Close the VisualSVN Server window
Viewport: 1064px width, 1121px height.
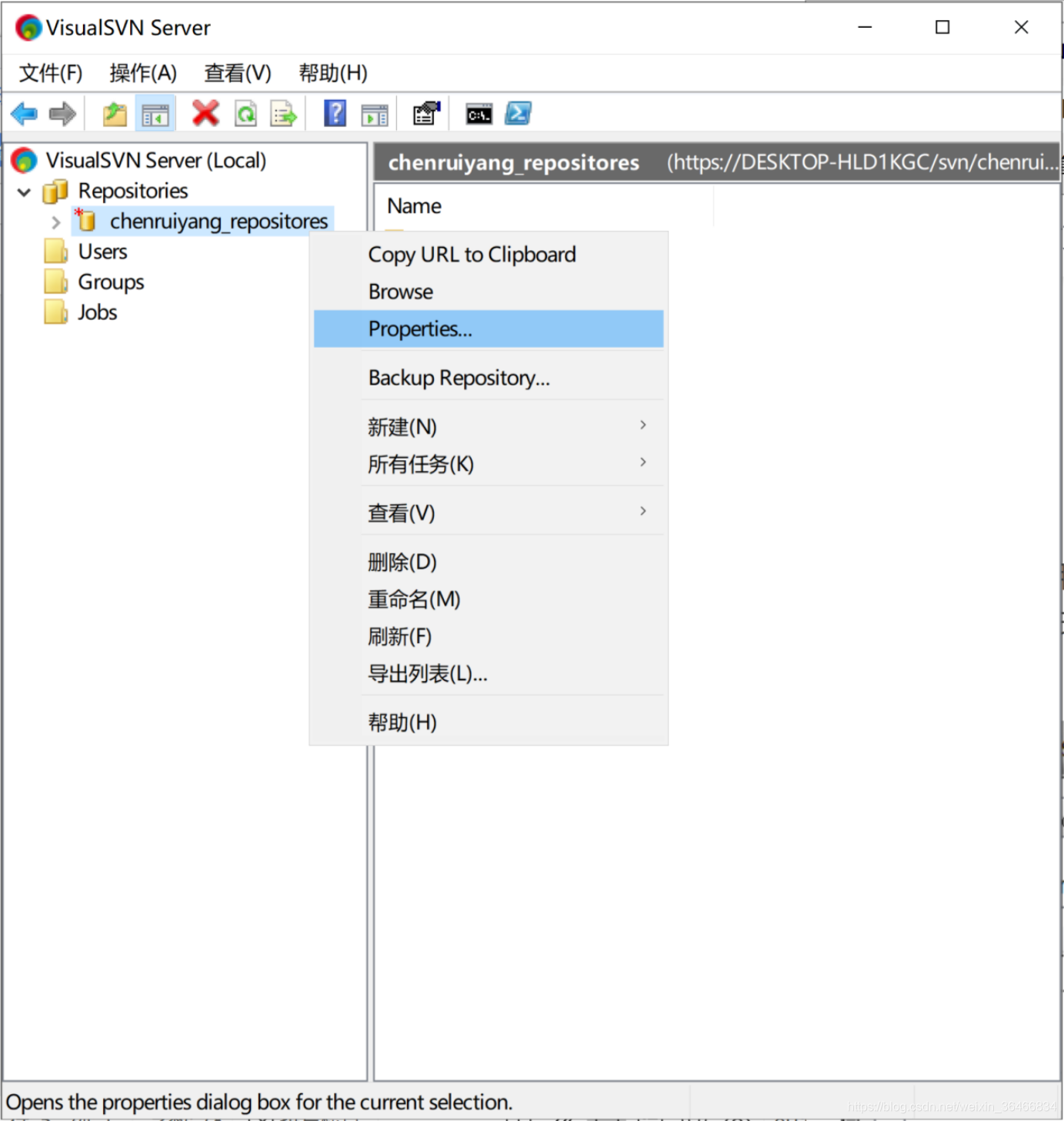pos(1022,27)
